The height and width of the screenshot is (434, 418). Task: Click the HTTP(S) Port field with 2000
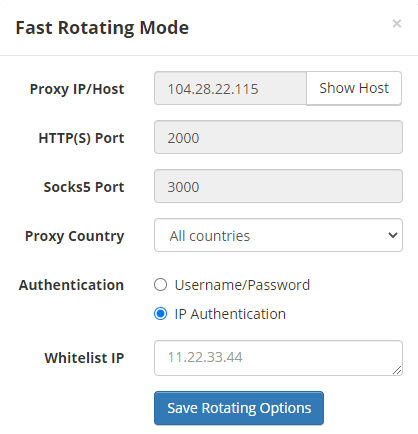pyautogui.click(x=278, y=137)
